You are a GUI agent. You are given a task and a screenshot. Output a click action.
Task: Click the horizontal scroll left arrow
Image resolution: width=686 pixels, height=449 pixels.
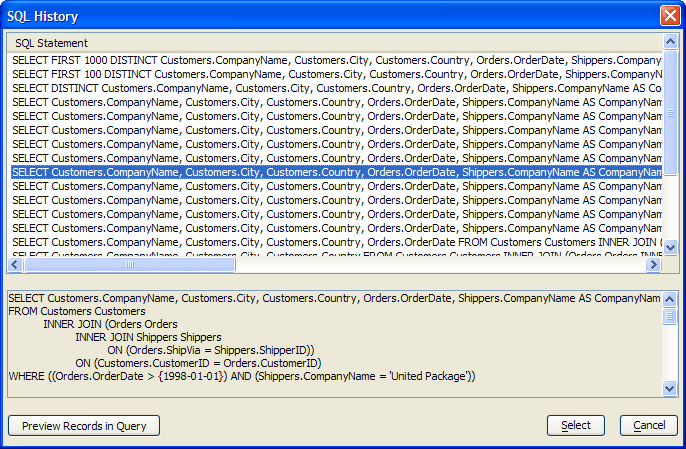click(x=15, y=264)
